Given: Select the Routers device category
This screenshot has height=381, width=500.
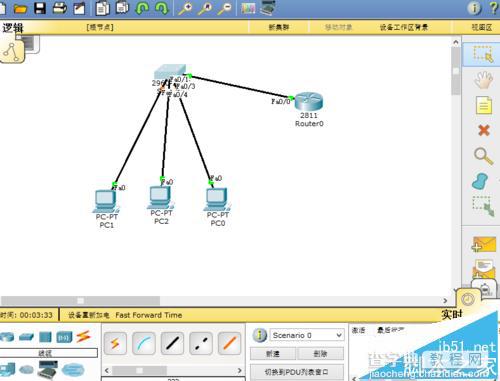Looking at the screenshot, I should tap(7, 337).
